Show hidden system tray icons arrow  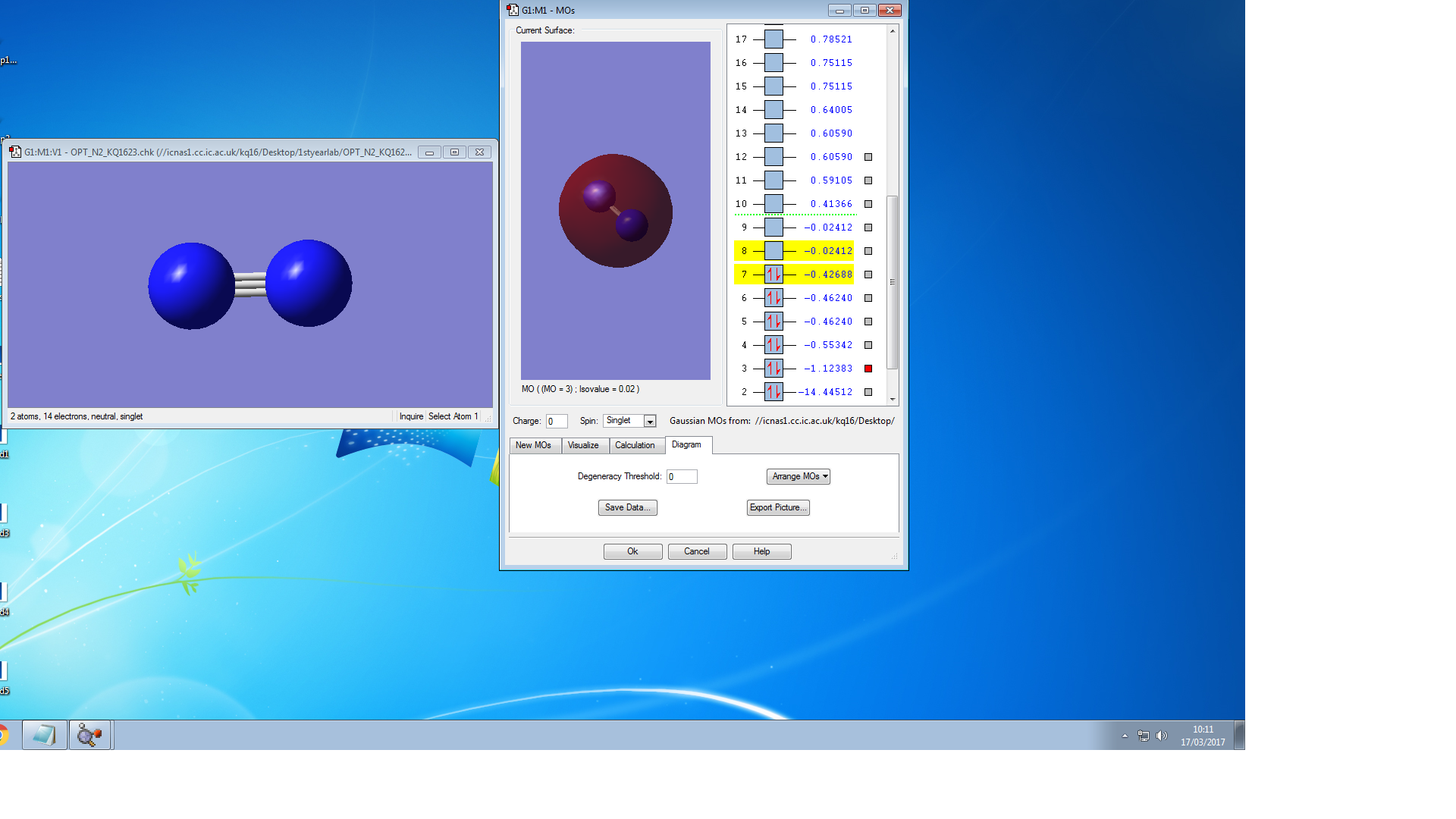click(1125, 736)
